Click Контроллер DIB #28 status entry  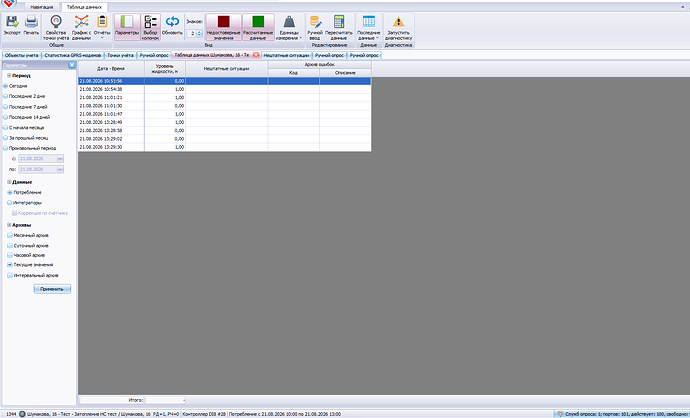click(204, 414)
